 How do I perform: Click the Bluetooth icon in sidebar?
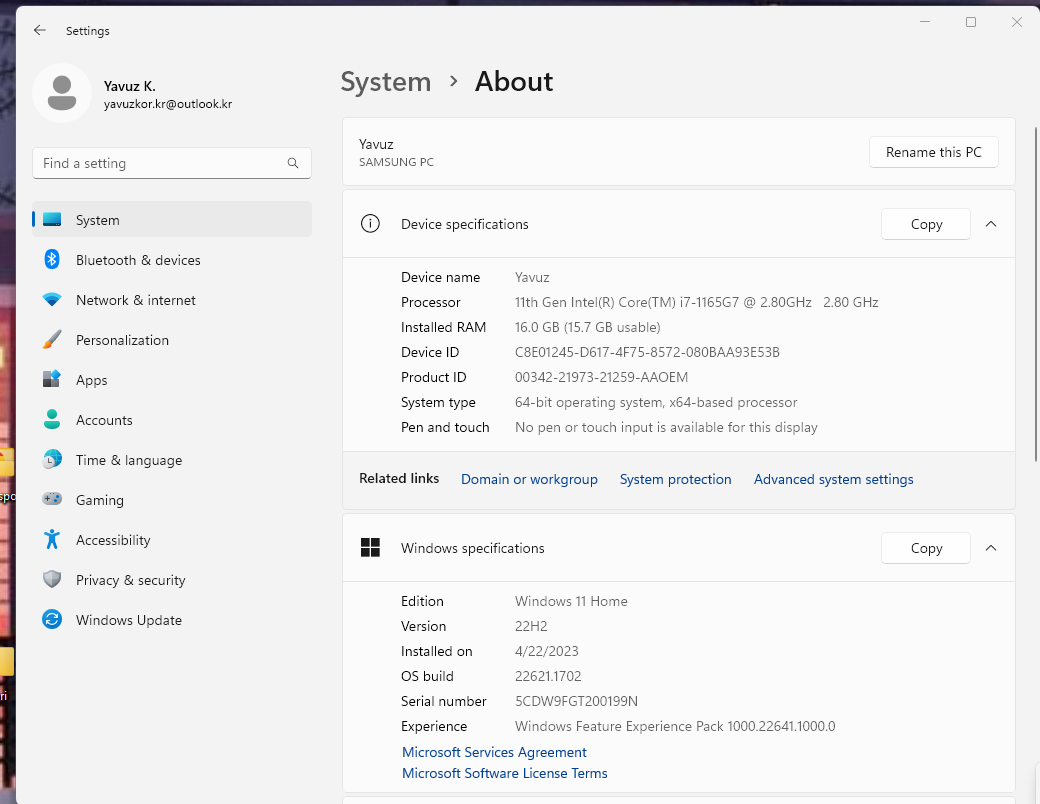point(52,259)
